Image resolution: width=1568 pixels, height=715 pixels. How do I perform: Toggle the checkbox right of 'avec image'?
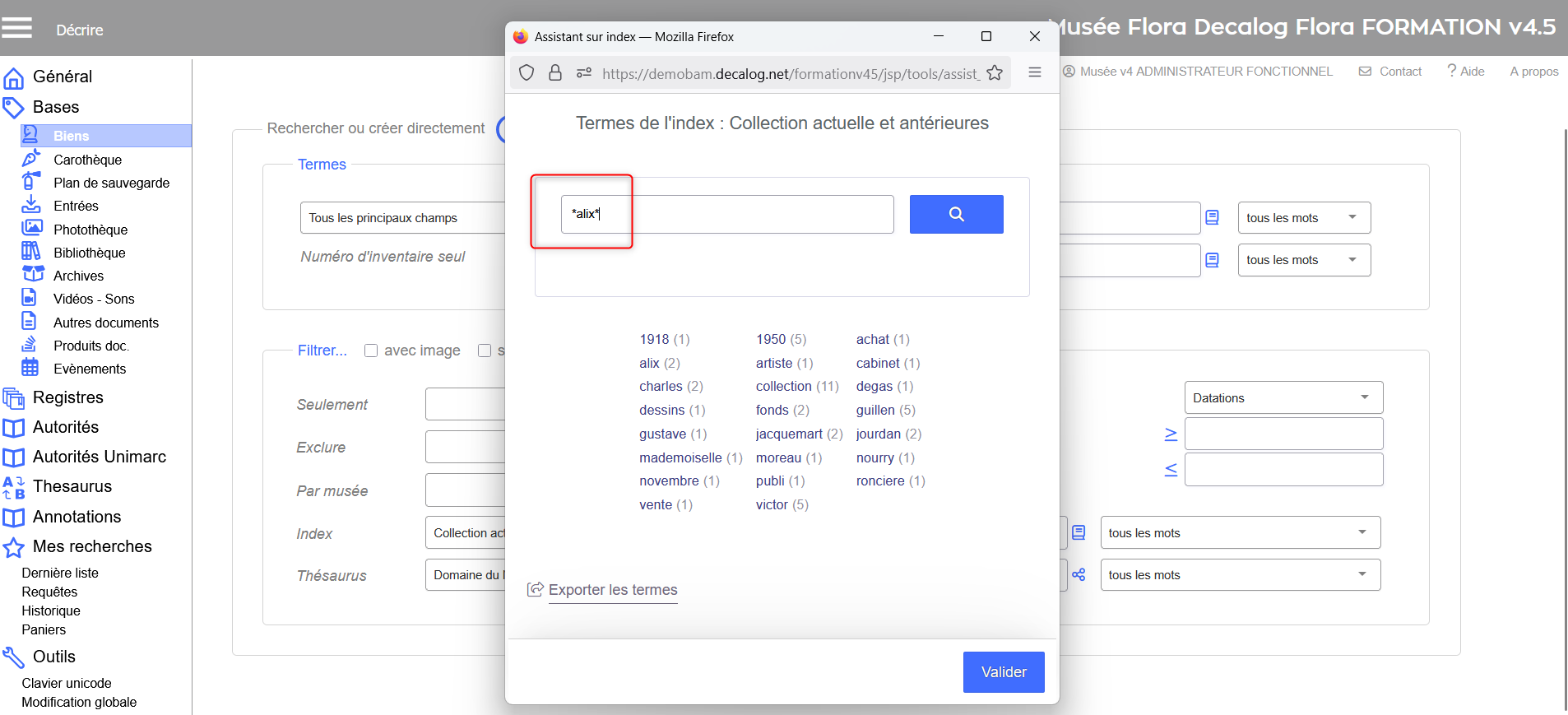(x=485, y=351)
